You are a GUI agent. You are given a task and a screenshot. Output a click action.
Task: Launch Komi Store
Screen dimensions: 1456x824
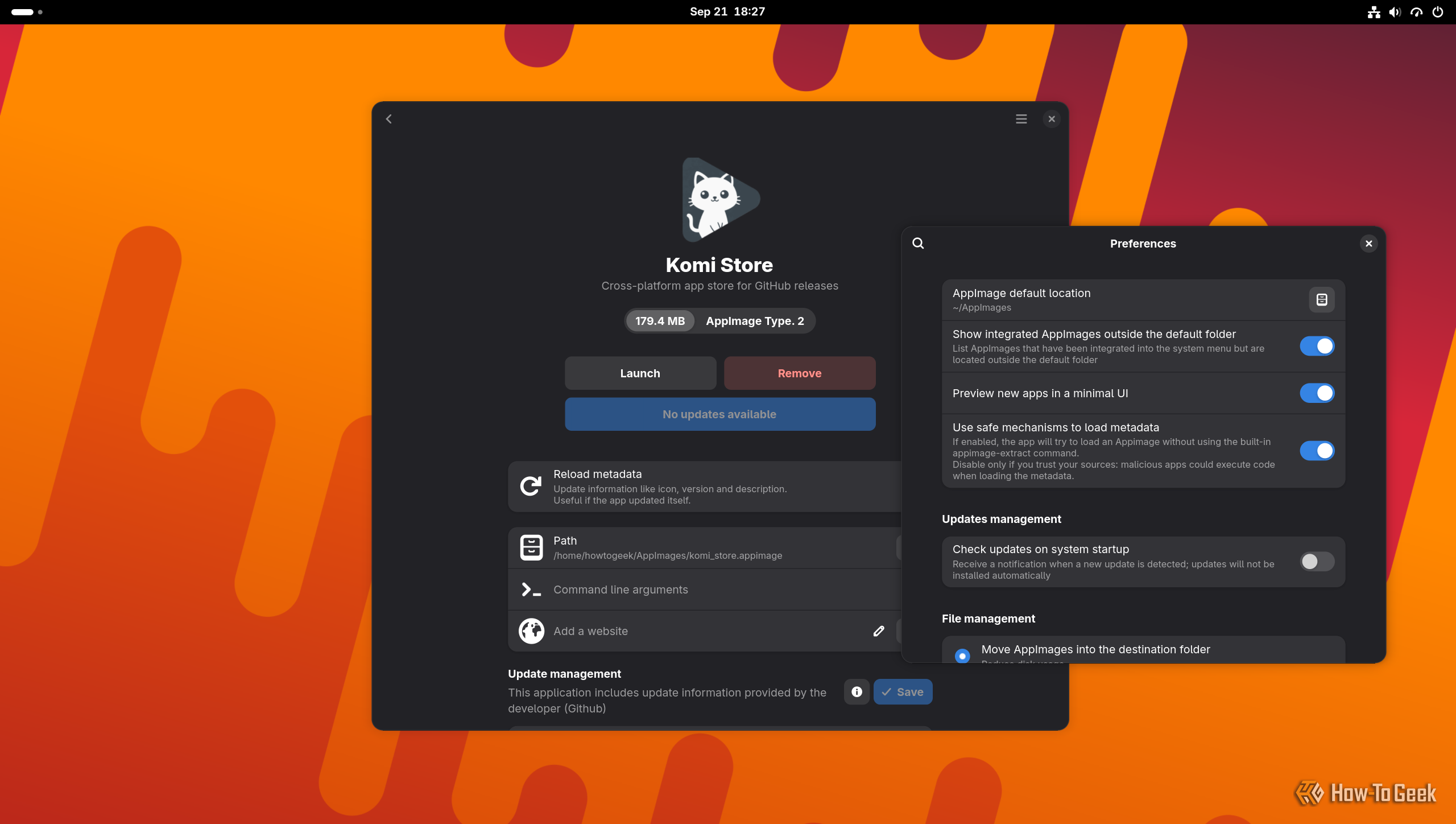[640, 373]
